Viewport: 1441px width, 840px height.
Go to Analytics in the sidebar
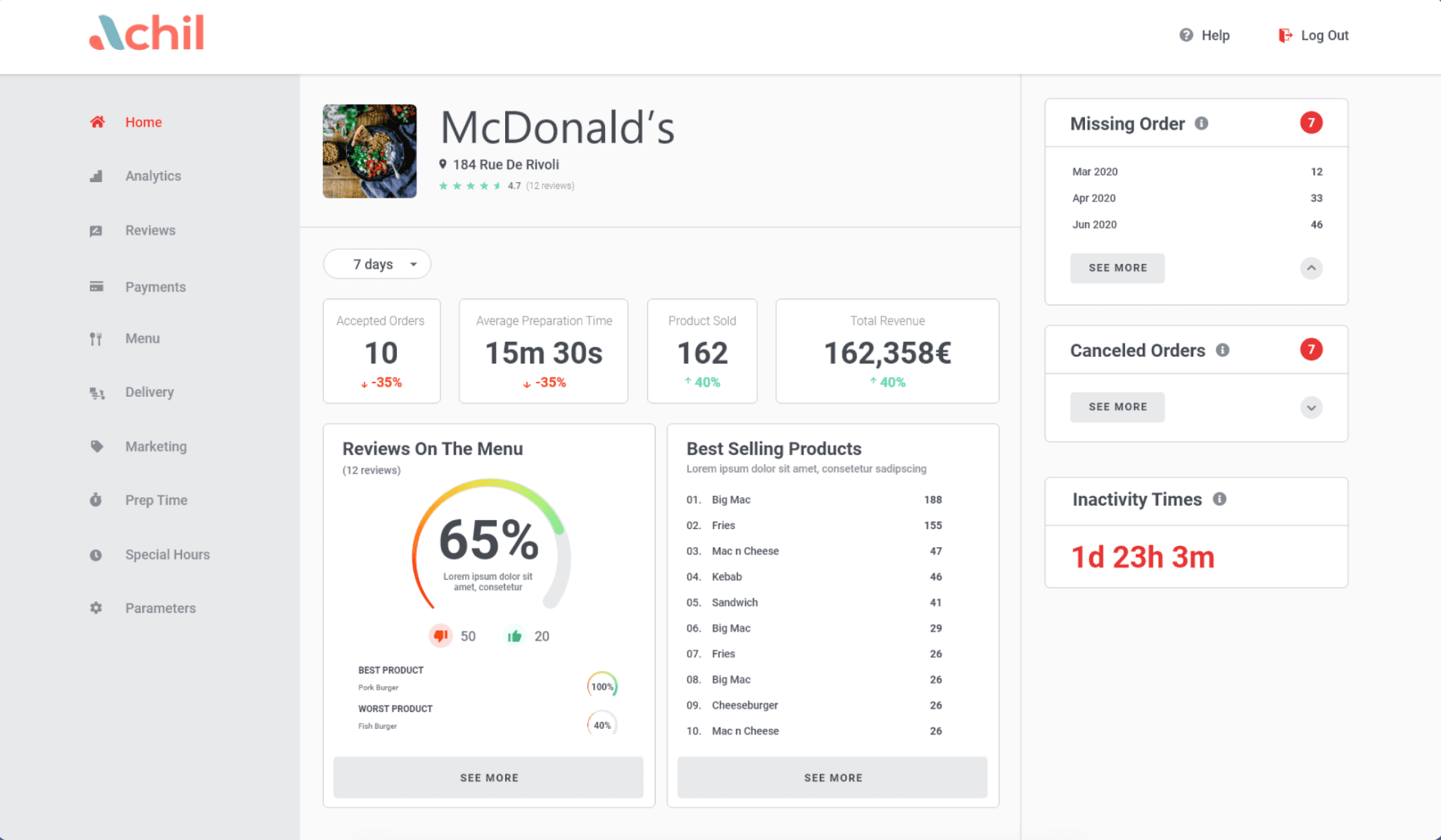[153, 176]
